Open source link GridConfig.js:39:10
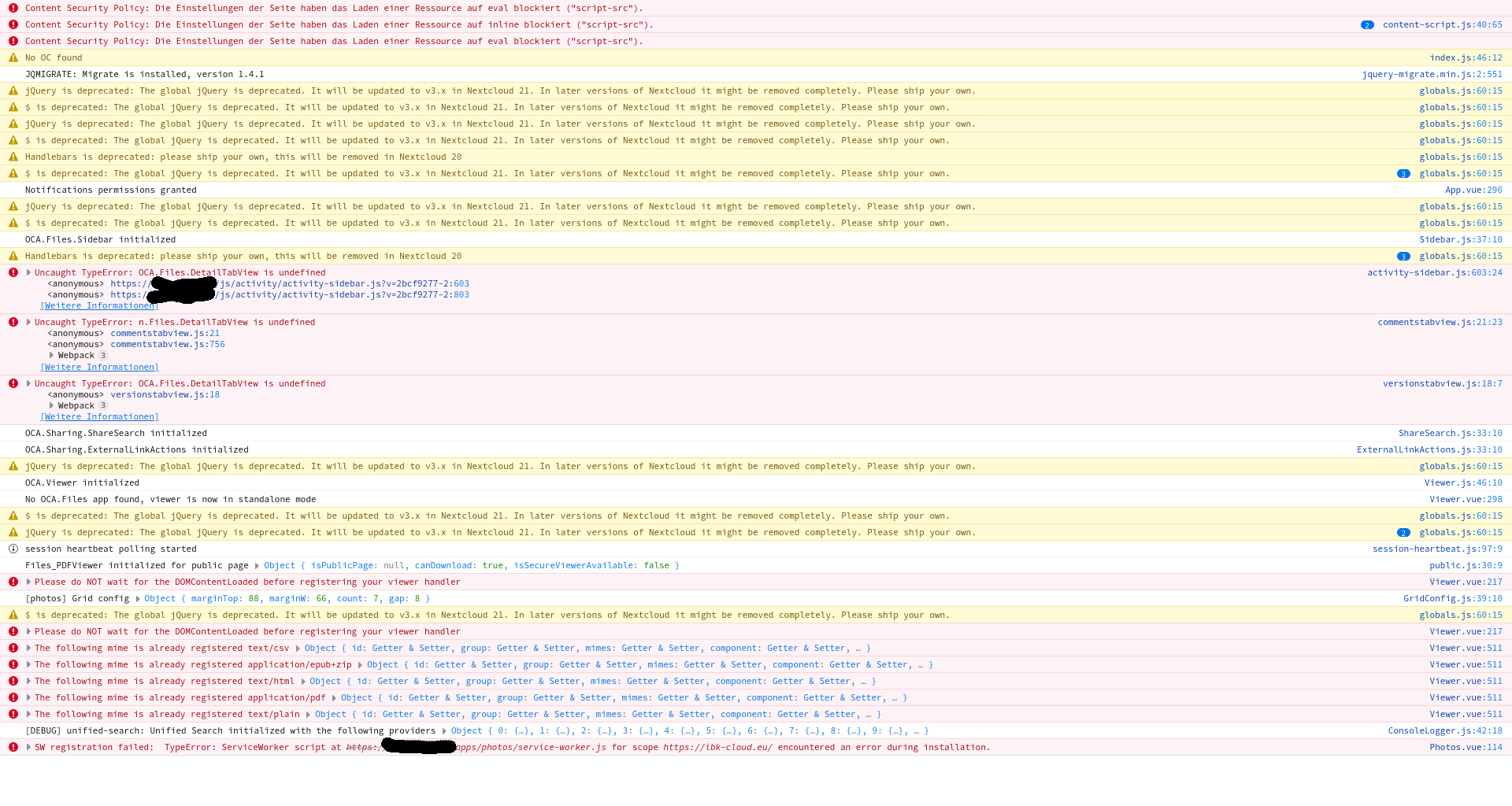Viewport: 1512px width, 806px height. pyautogui.click(x=1453, y=598)
